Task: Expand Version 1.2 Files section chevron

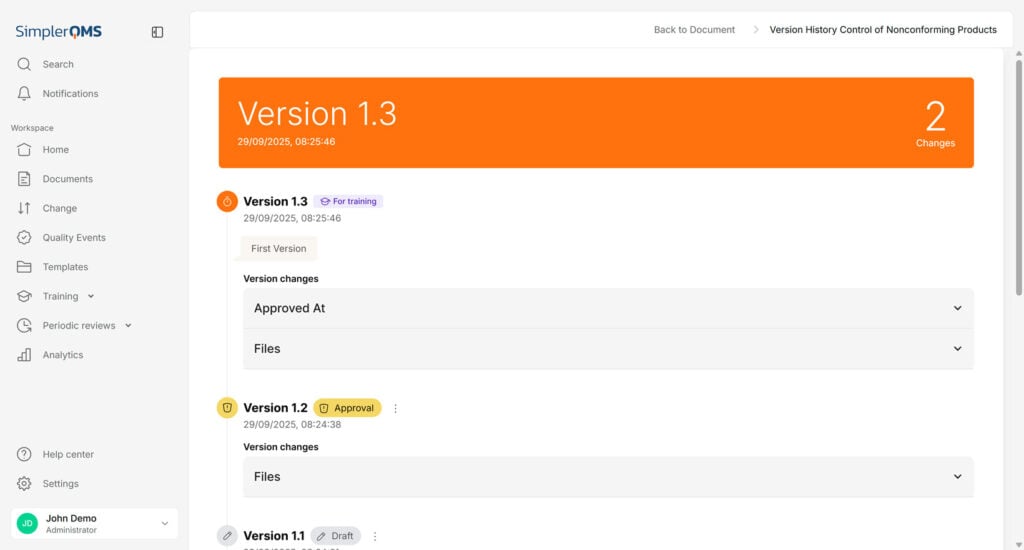Action: pyautogui.click(x=957, y=477)
